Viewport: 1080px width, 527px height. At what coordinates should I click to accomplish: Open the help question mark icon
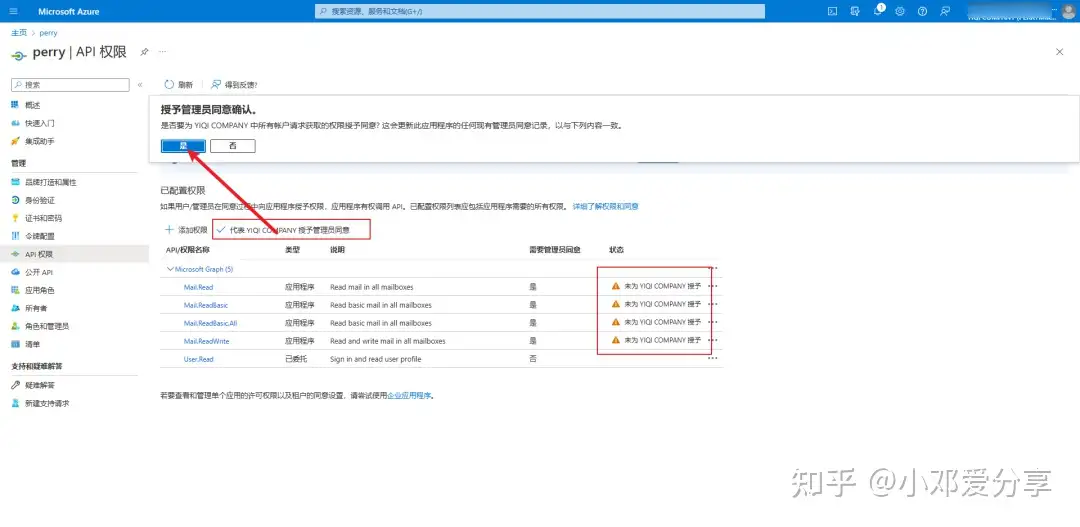pos(922,11)
